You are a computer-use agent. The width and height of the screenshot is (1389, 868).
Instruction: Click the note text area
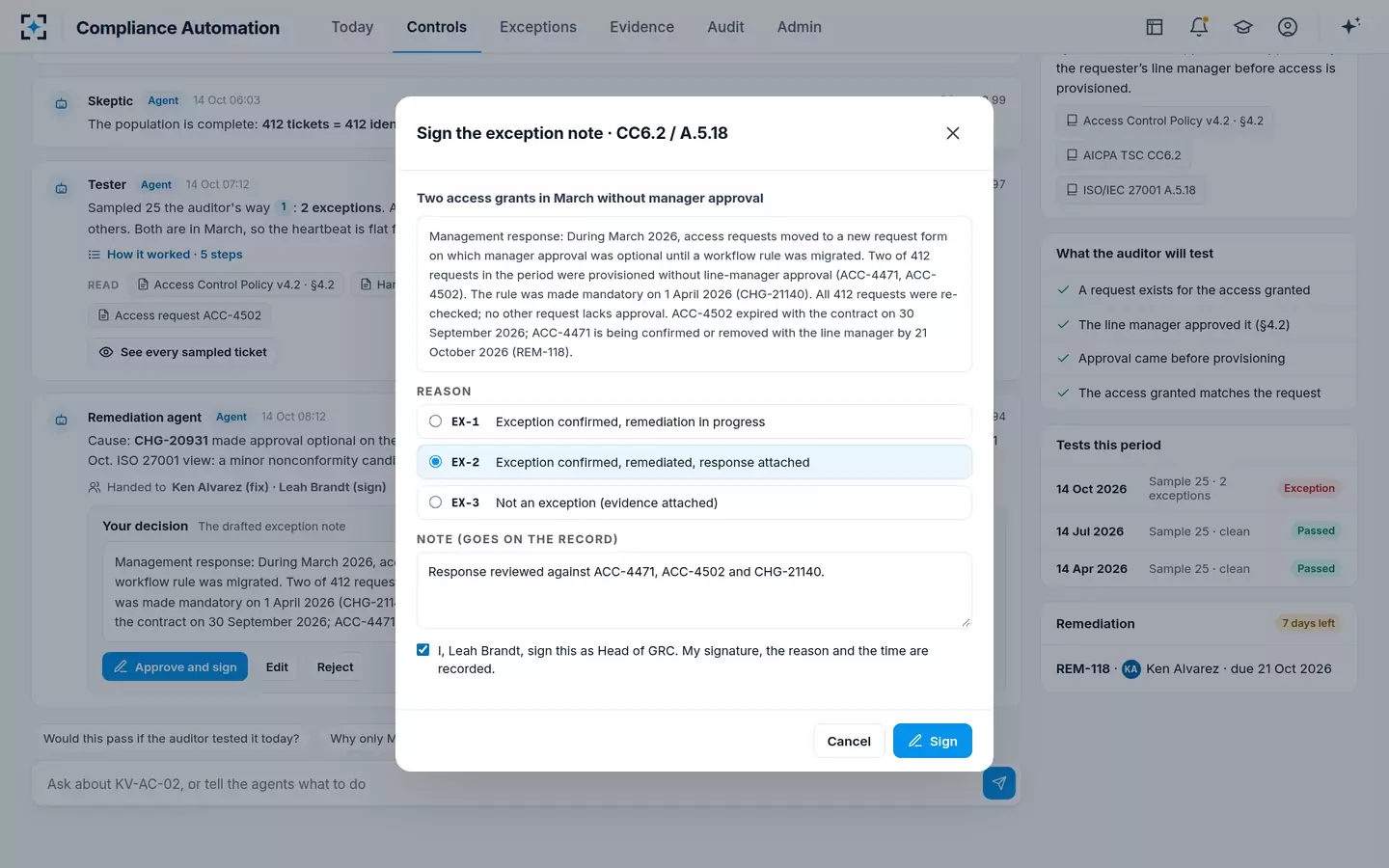(x=694, y=590)
